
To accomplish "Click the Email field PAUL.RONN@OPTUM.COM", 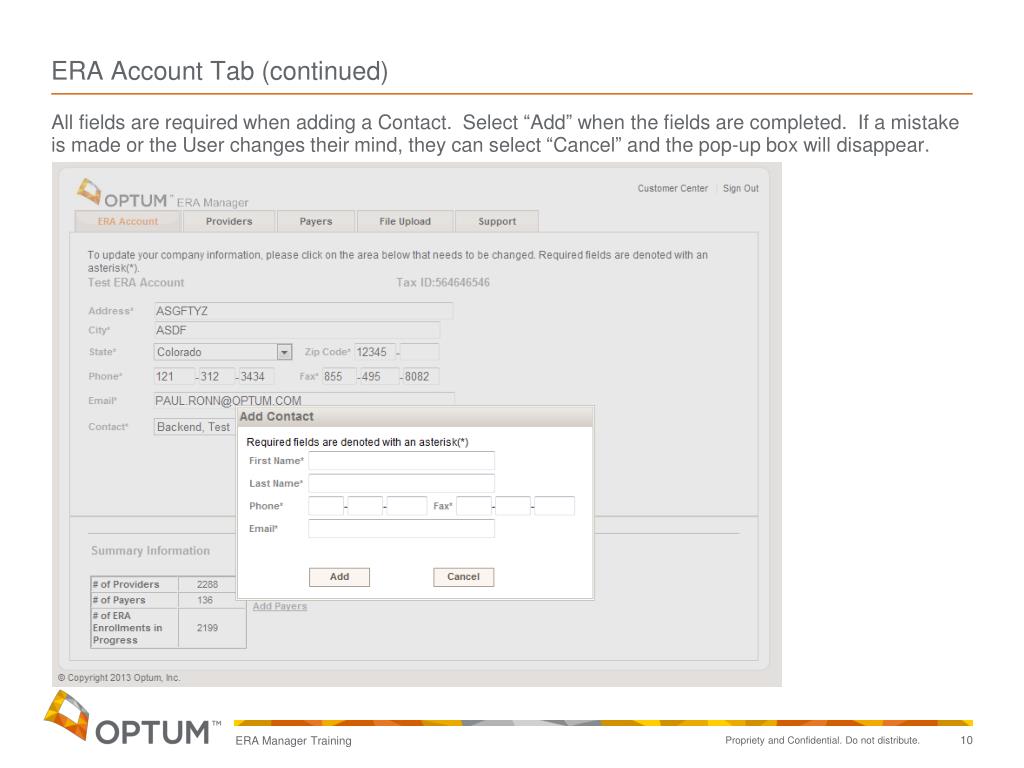I will click(304, 400).
